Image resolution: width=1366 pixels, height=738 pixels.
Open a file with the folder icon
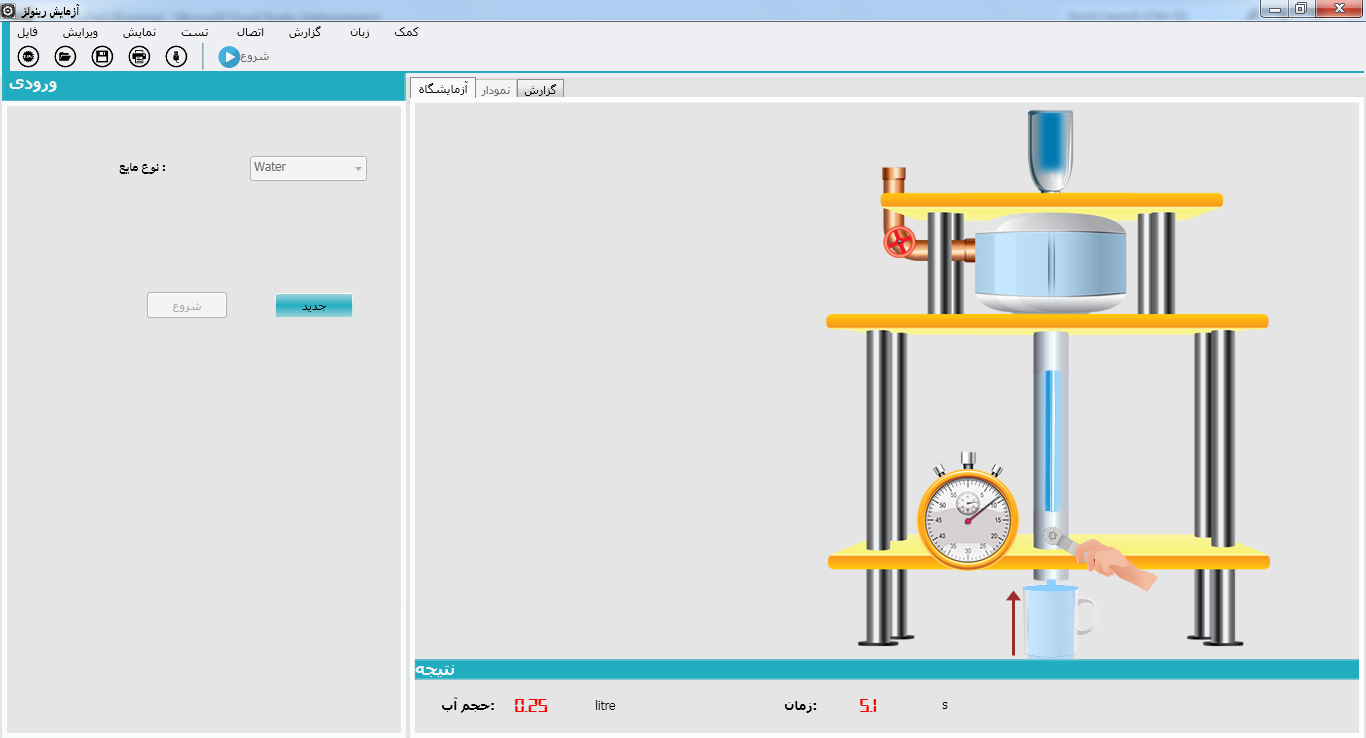tap(66, 56)
